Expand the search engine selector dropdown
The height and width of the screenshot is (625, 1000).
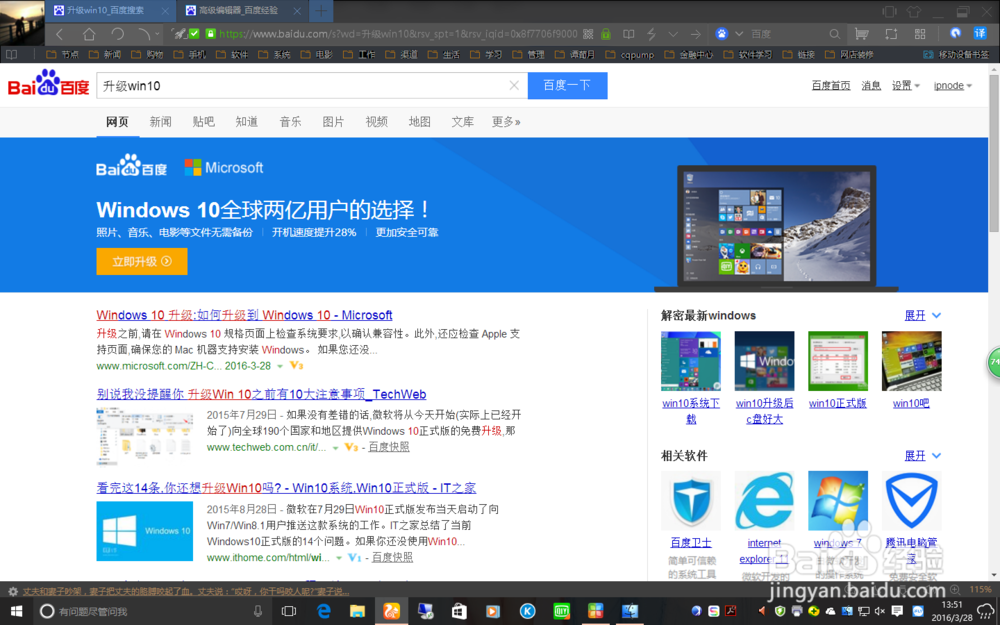point(739,34)
